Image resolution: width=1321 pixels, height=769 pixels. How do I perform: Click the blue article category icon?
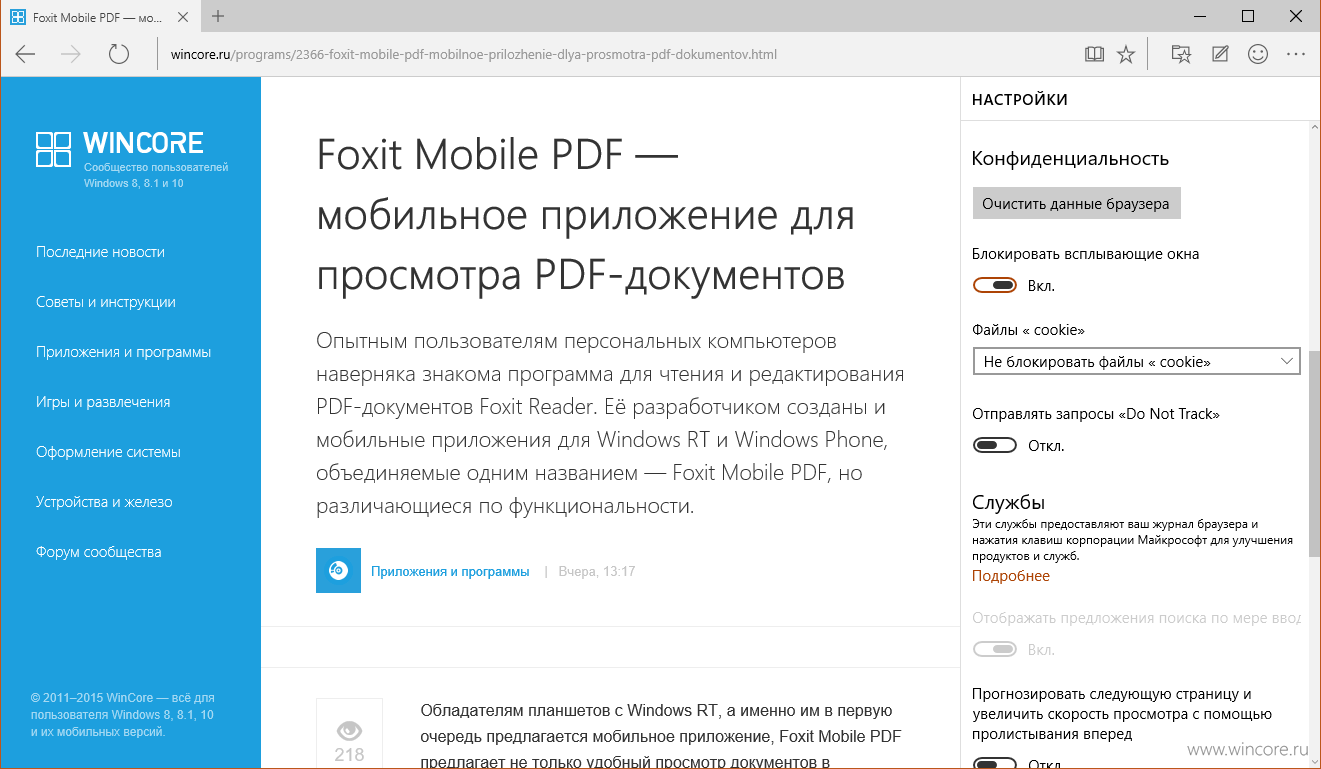338,571
